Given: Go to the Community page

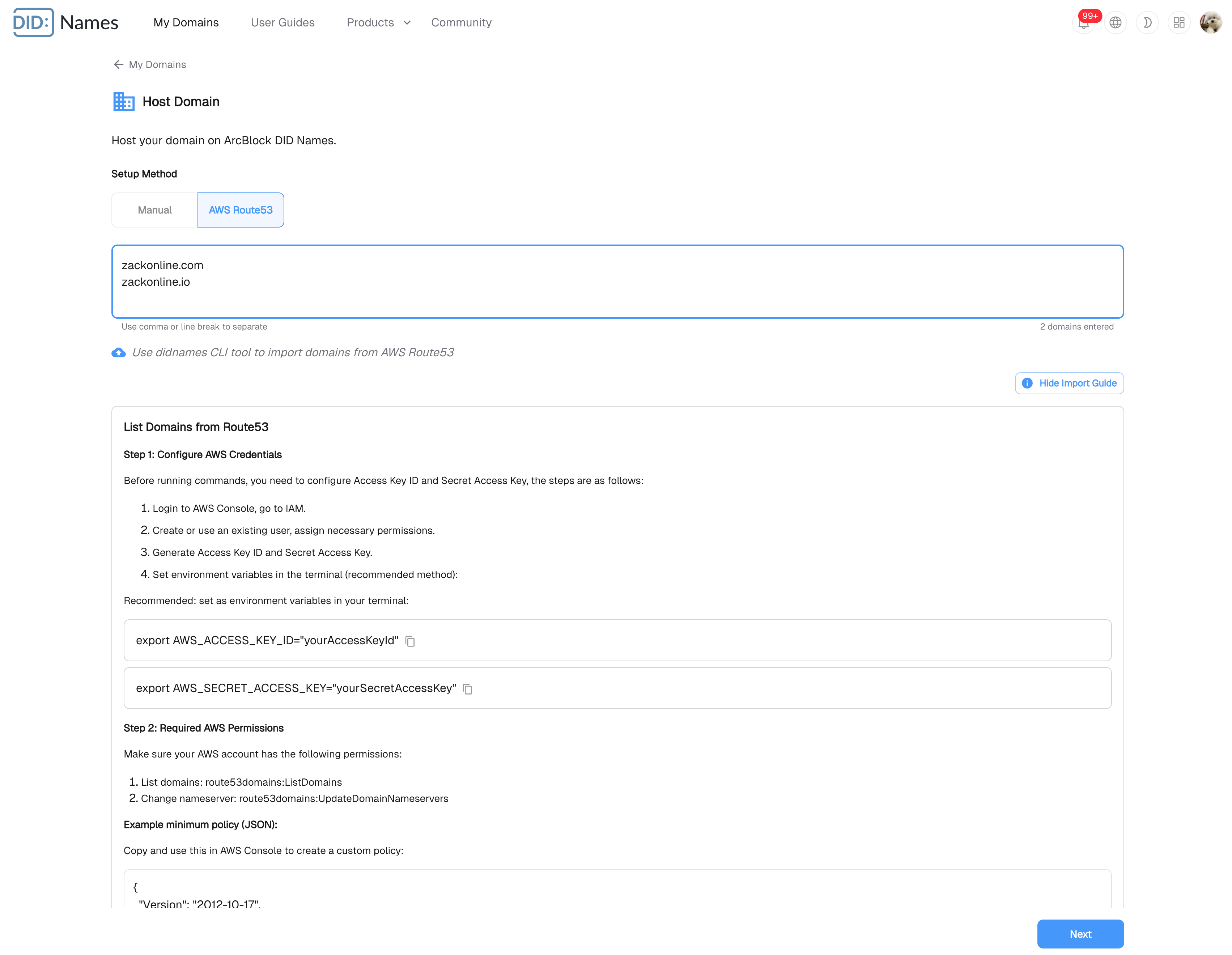Looking at the screenshot, I should coord(461,22).
